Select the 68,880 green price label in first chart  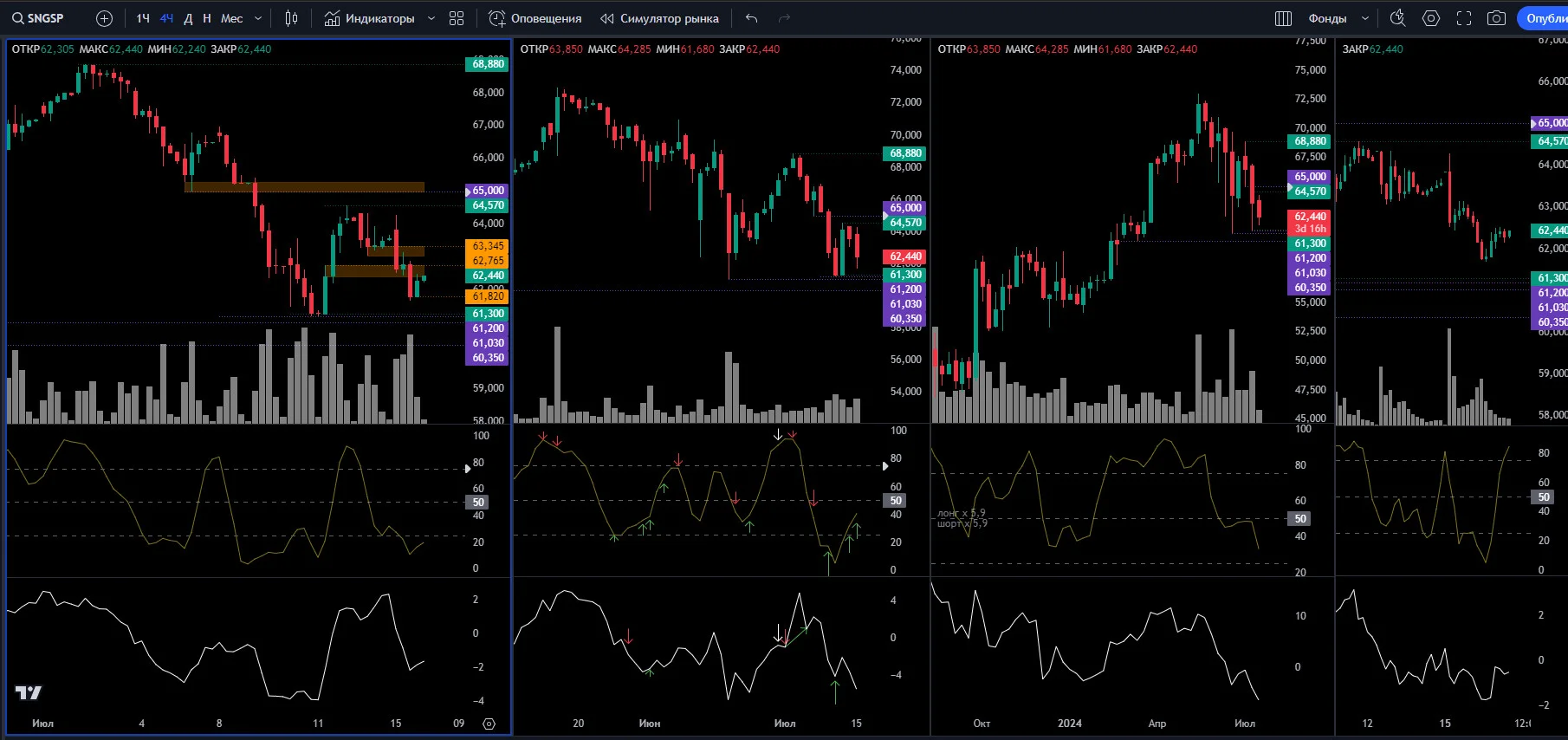(488, 64)
